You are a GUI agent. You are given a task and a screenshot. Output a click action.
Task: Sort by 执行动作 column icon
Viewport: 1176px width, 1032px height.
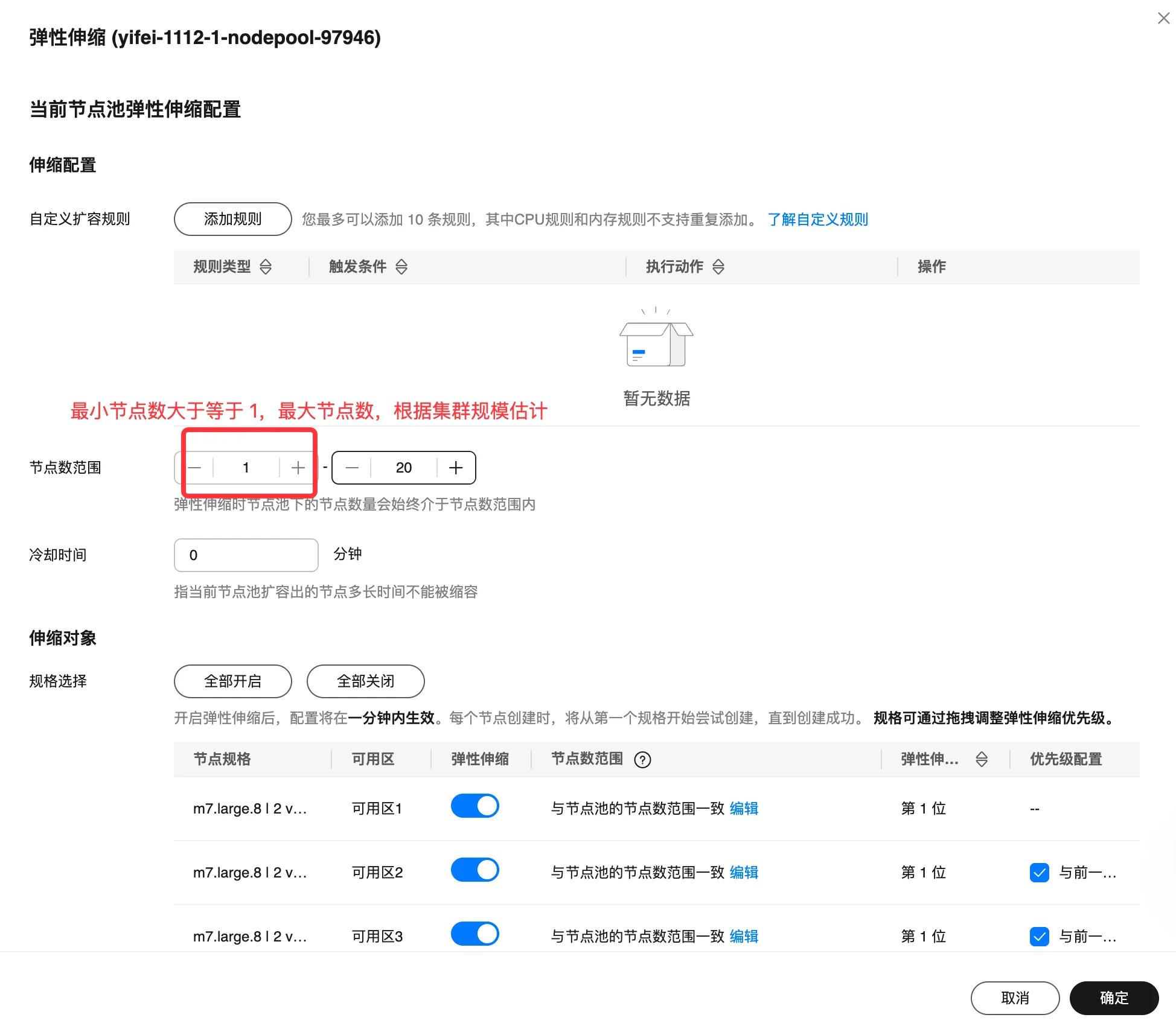[x=718, y=267]
